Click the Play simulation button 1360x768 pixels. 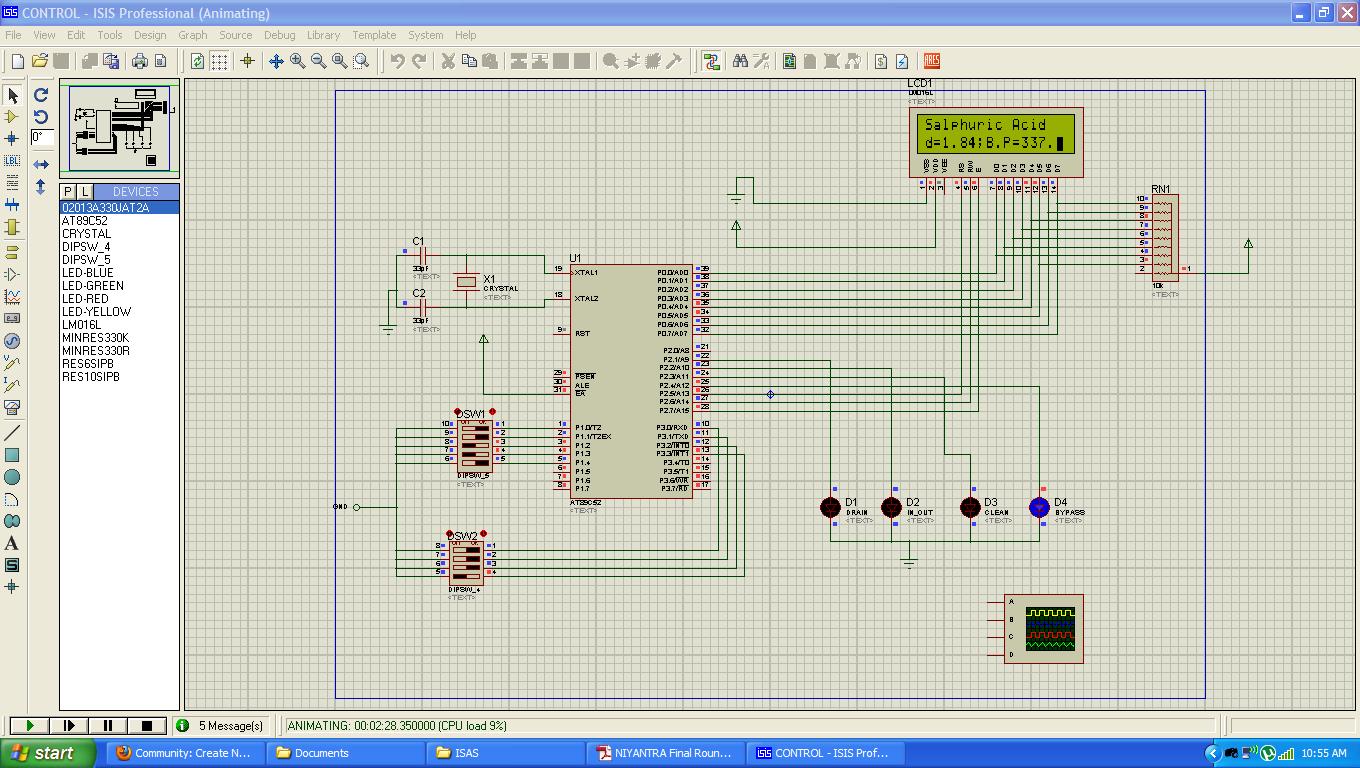pyautogui.click(x=30, y=726)
